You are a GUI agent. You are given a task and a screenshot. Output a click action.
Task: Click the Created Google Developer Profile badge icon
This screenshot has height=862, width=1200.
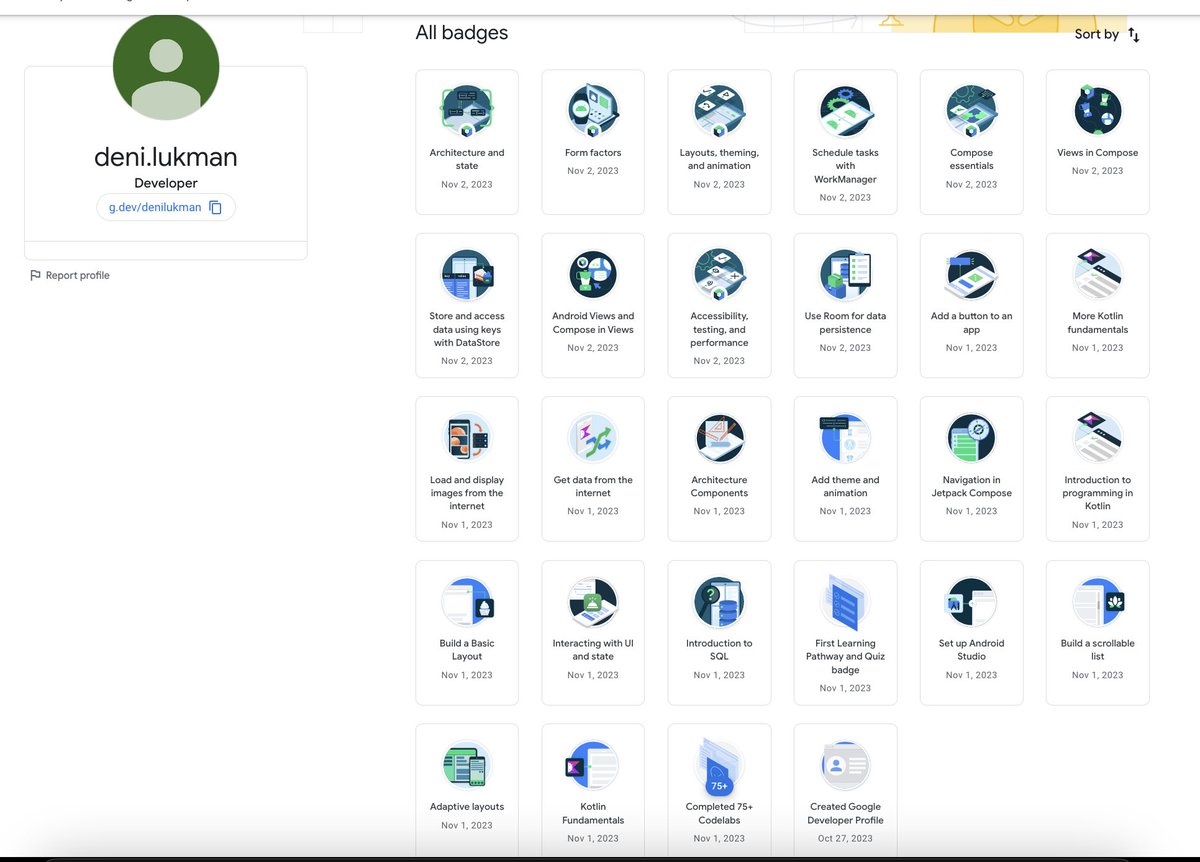point(845,765)
